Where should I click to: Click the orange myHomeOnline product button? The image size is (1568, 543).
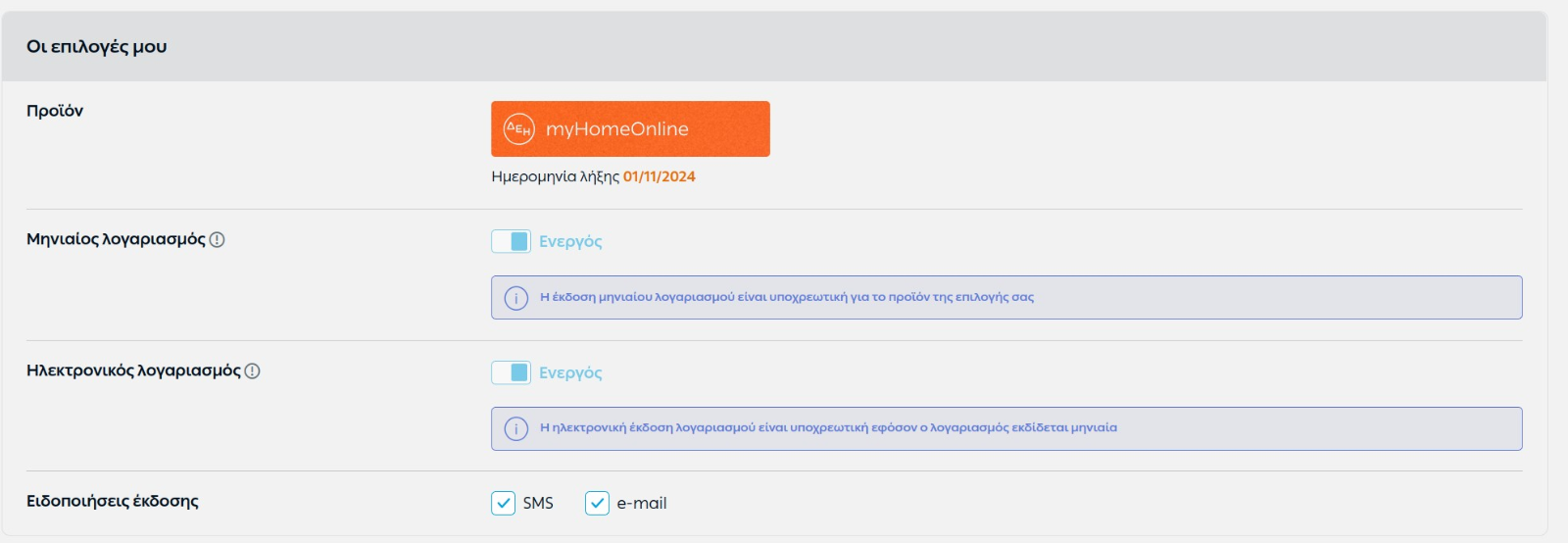tap(630, 128)
